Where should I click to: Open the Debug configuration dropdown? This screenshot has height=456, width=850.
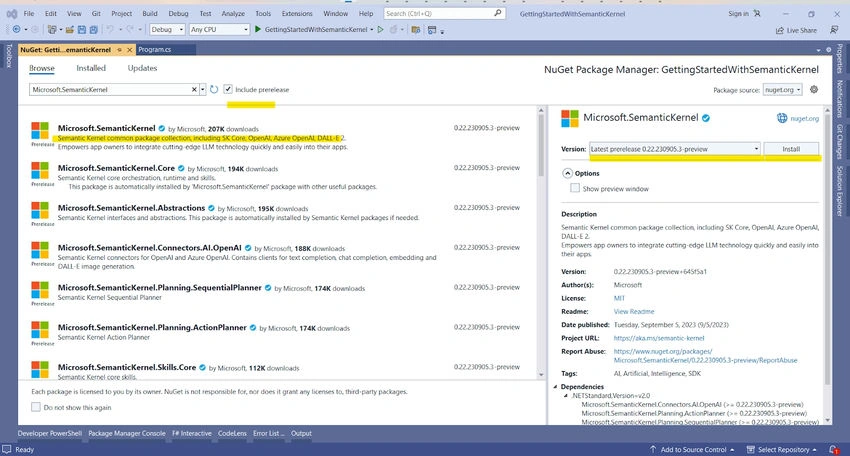167,29
